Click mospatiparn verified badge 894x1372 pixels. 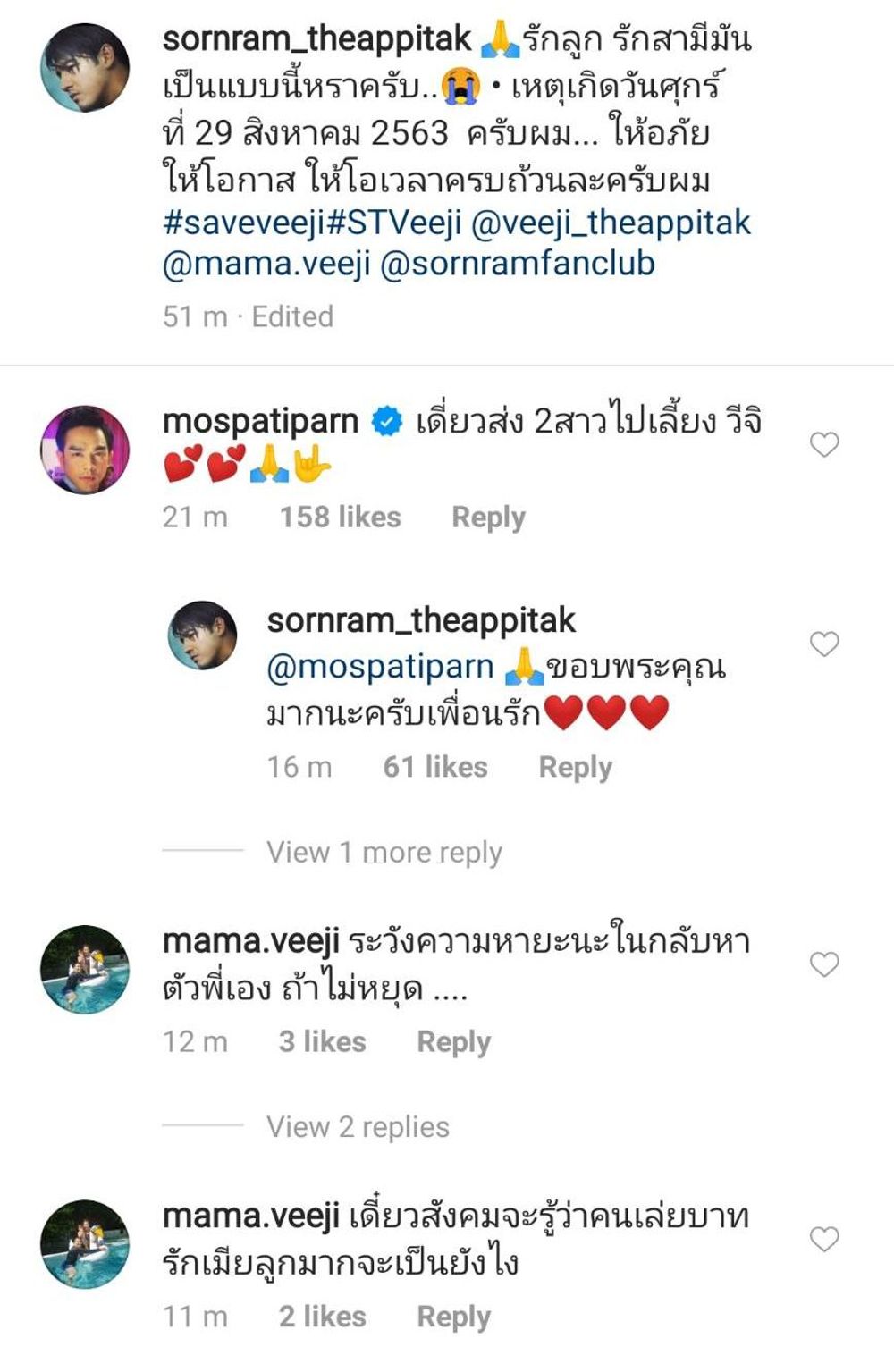(386, 422)
